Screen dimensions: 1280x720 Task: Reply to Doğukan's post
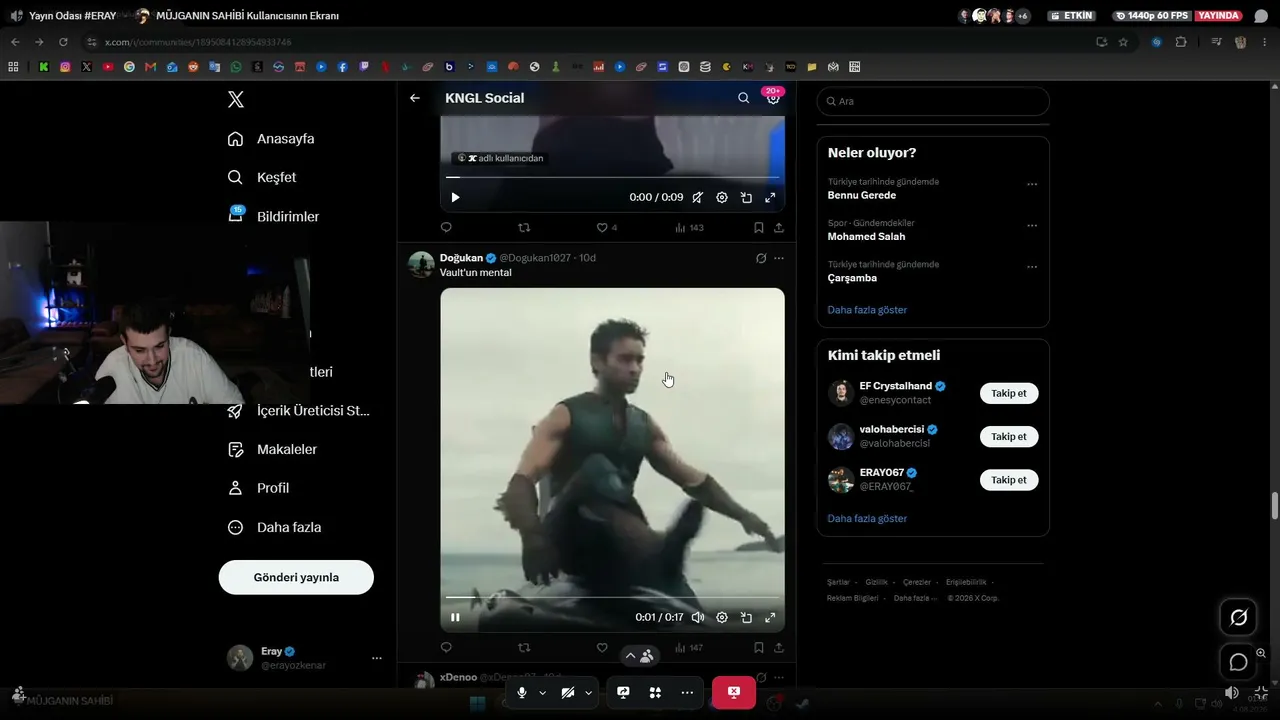tap(446, 648)
